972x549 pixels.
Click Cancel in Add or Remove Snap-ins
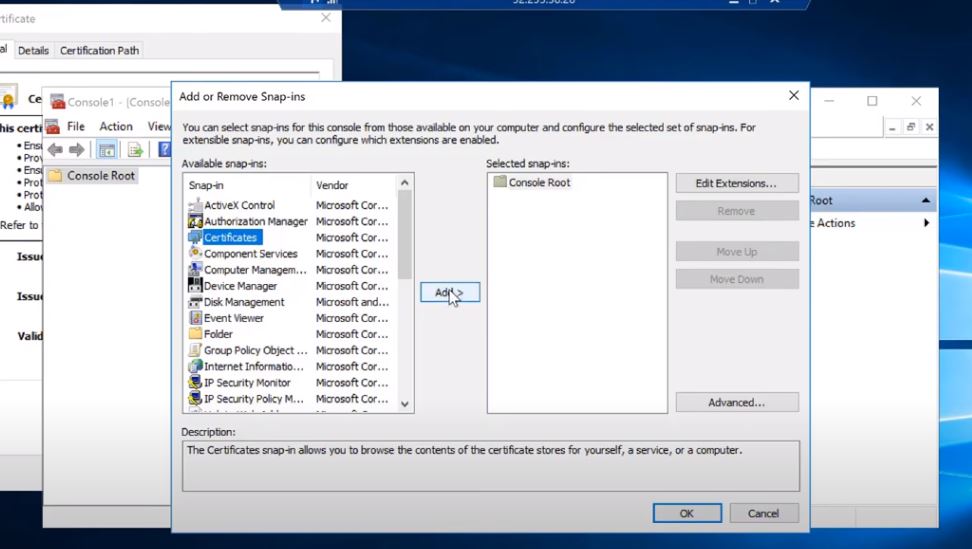pyautogui.click(x=764, y=513)
